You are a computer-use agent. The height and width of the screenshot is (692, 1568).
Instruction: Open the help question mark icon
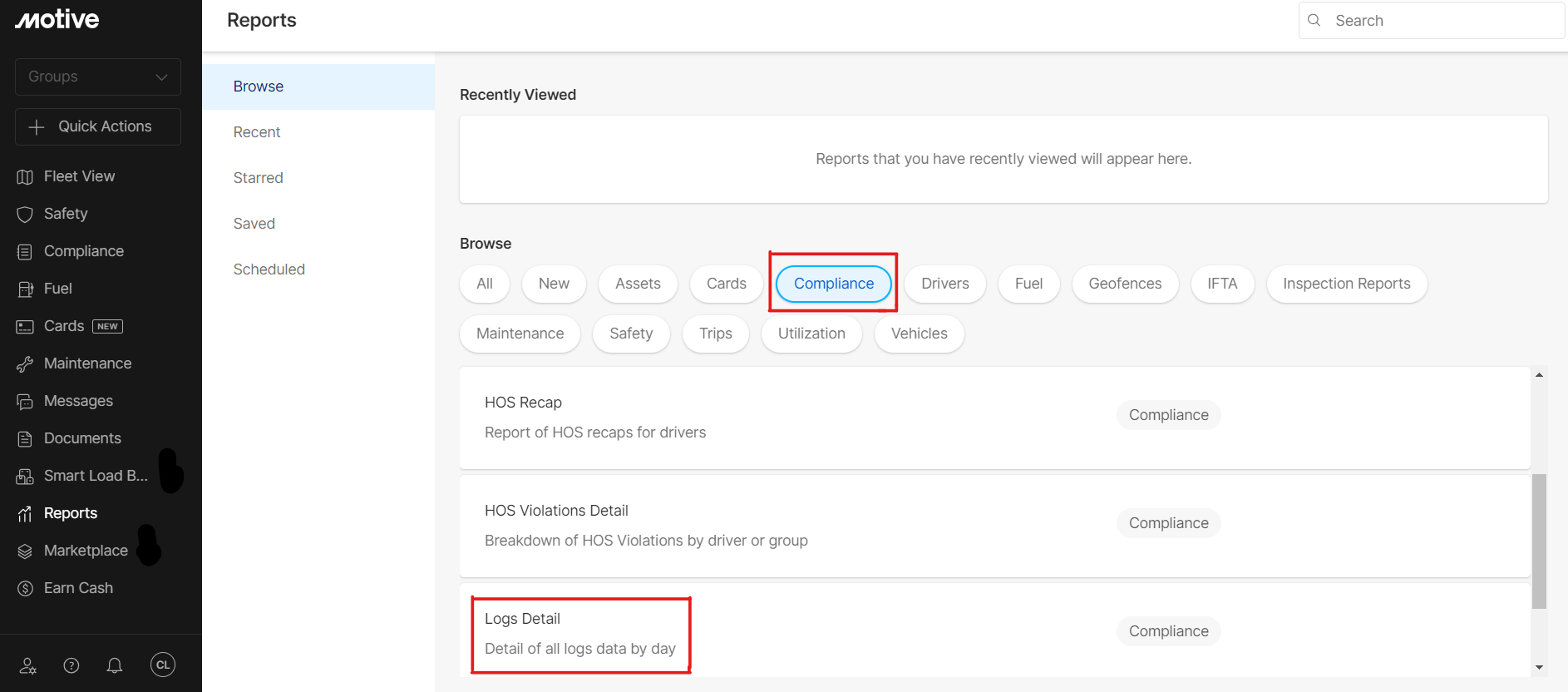pos(71,665)
